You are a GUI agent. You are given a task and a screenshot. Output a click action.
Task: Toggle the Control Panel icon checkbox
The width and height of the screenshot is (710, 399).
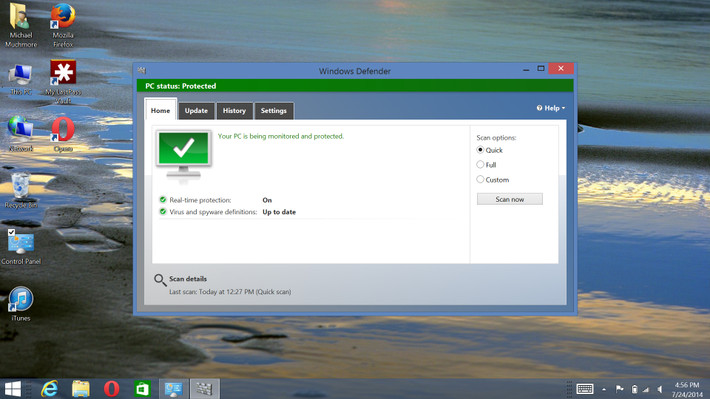[x=11, y=232]
